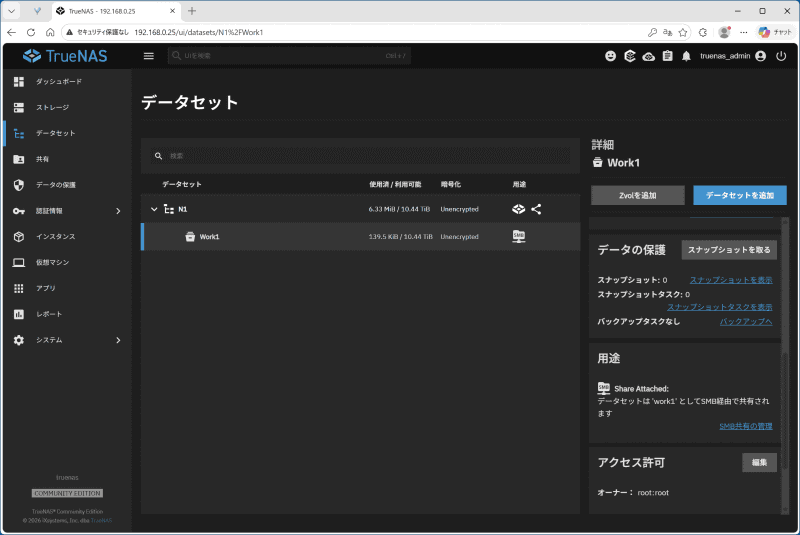800x535 pixels.
Task: Click Zvolを追加 button
Action: click(x=638, y=195)
